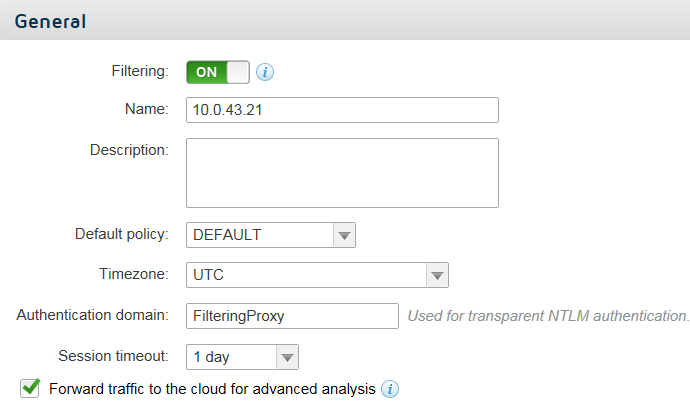Image resolution: width=690 pixels, height=405 pixels.
Task: Click the Default policy label
Action: (122, 234)
